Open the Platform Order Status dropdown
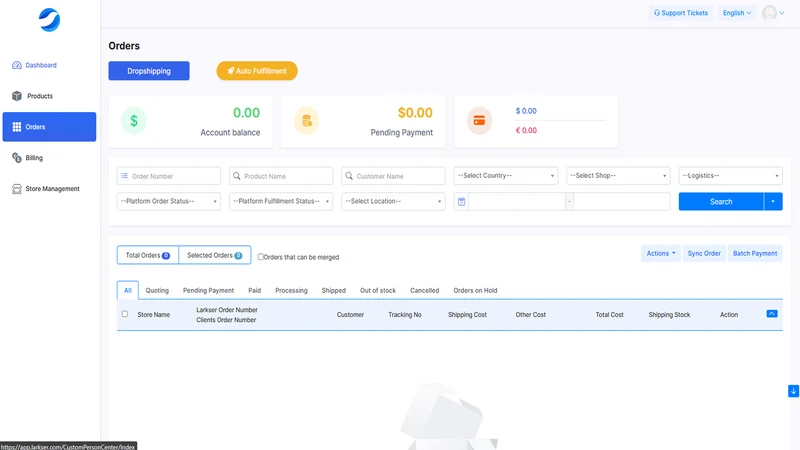 (x=169, y=201)
